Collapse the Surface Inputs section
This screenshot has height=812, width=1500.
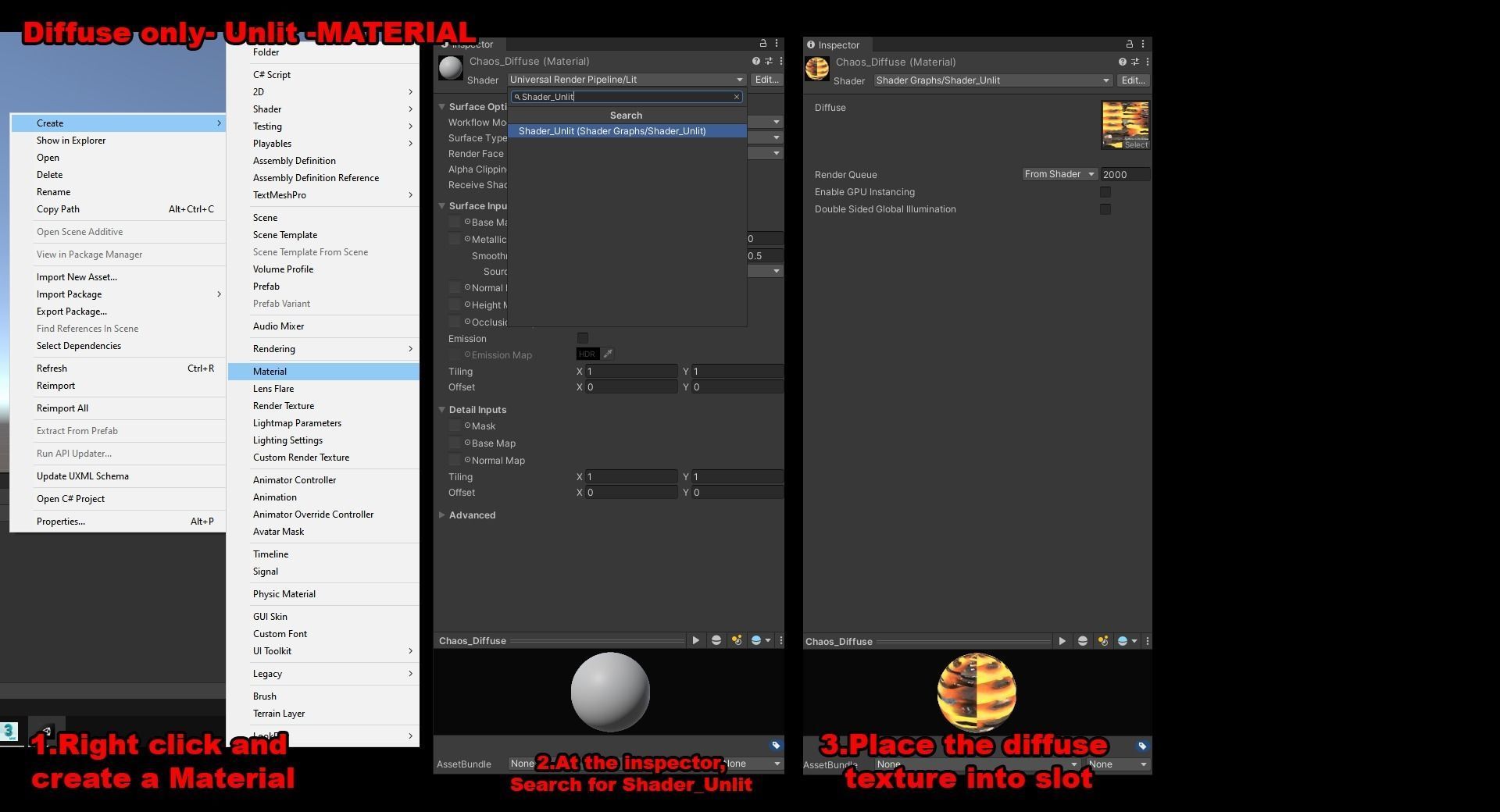[441, 205]
